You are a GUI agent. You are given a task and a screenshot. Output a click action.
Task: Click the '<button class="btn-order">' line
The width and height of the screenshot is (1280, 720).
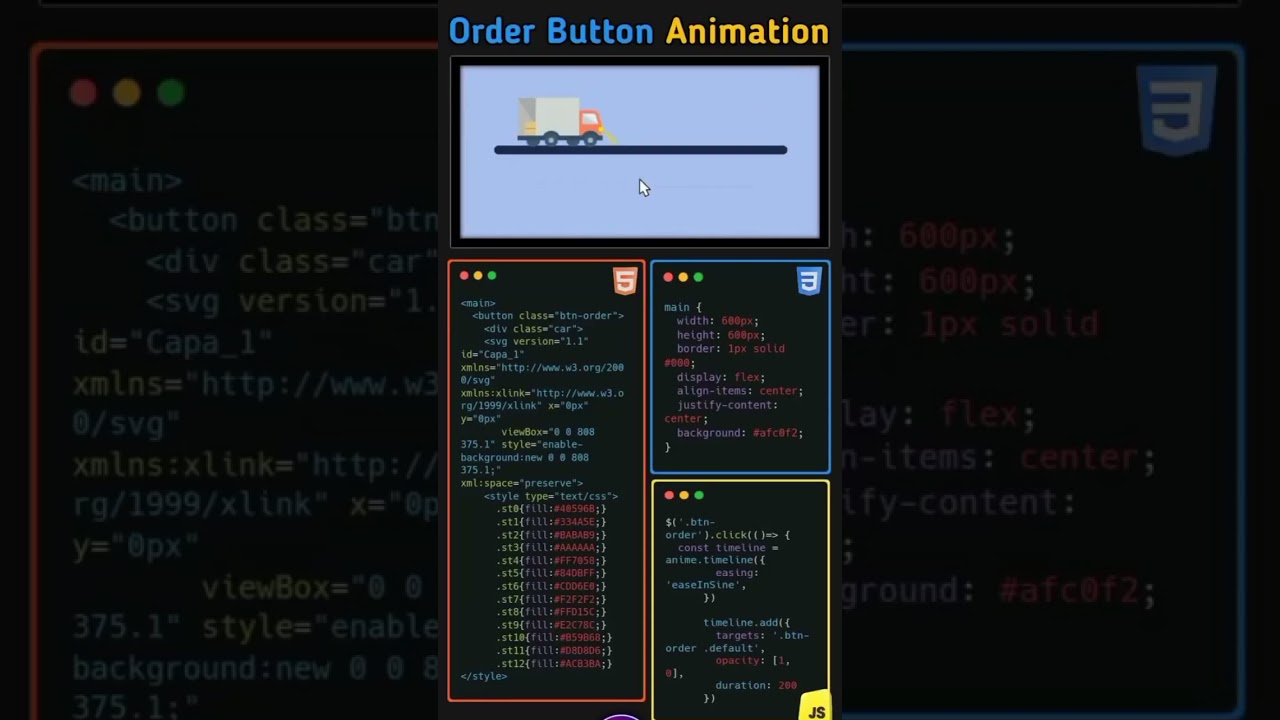coord(548,316)
